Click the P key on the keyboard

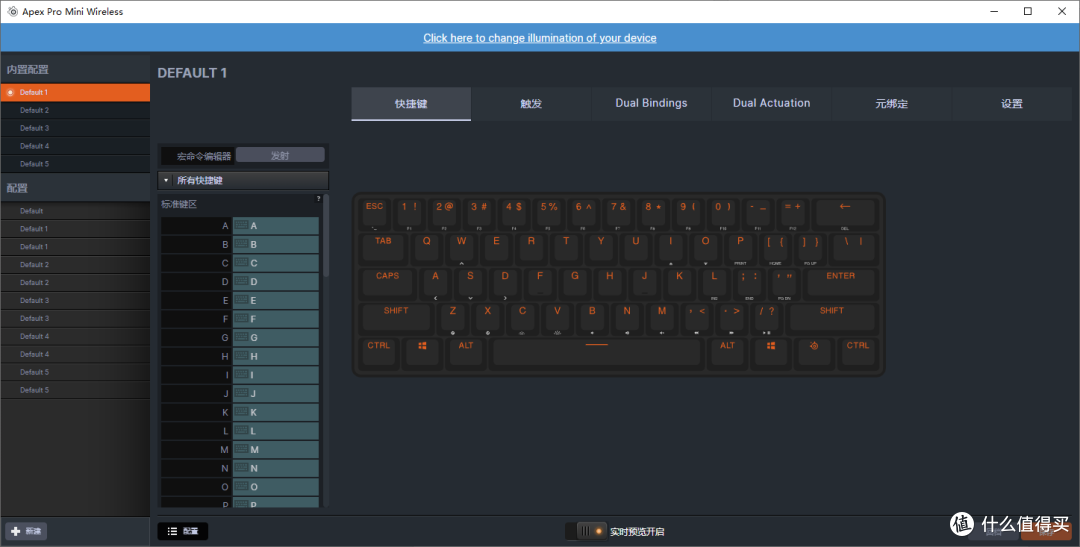click(x=740, y=247)
